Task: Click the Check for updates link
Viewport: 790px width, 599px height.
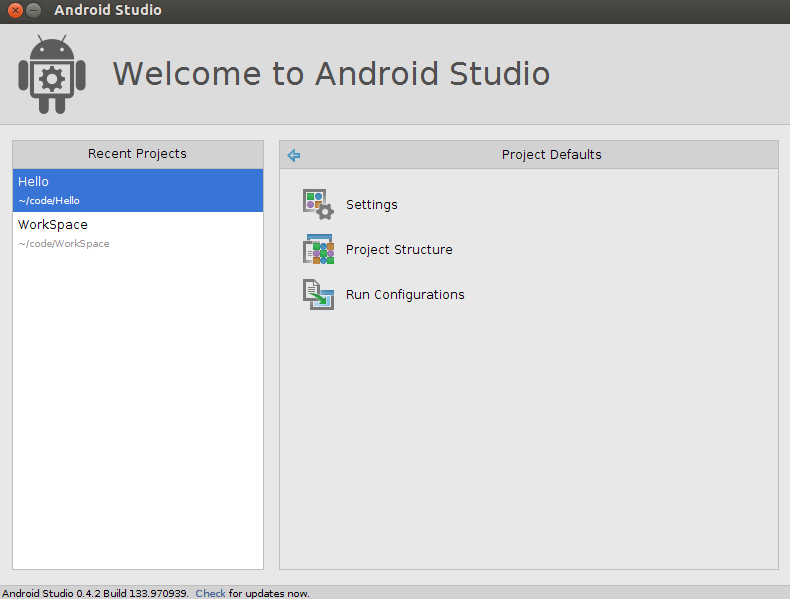Action: tap(210, 593)
